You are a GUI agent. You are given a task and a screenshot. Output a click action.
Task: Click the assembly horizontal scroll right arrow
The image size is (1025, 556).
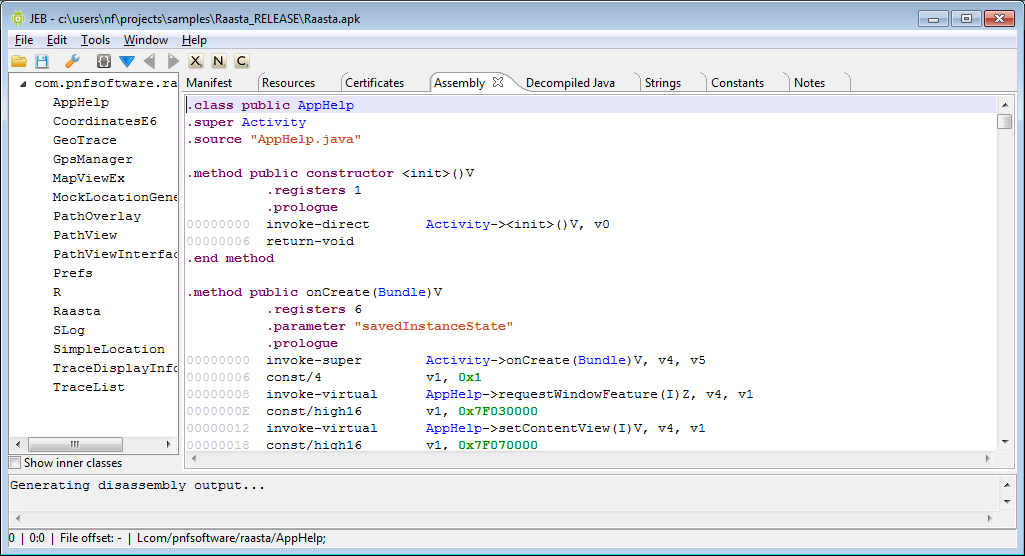pyautogui.click(x=988, y=459)
